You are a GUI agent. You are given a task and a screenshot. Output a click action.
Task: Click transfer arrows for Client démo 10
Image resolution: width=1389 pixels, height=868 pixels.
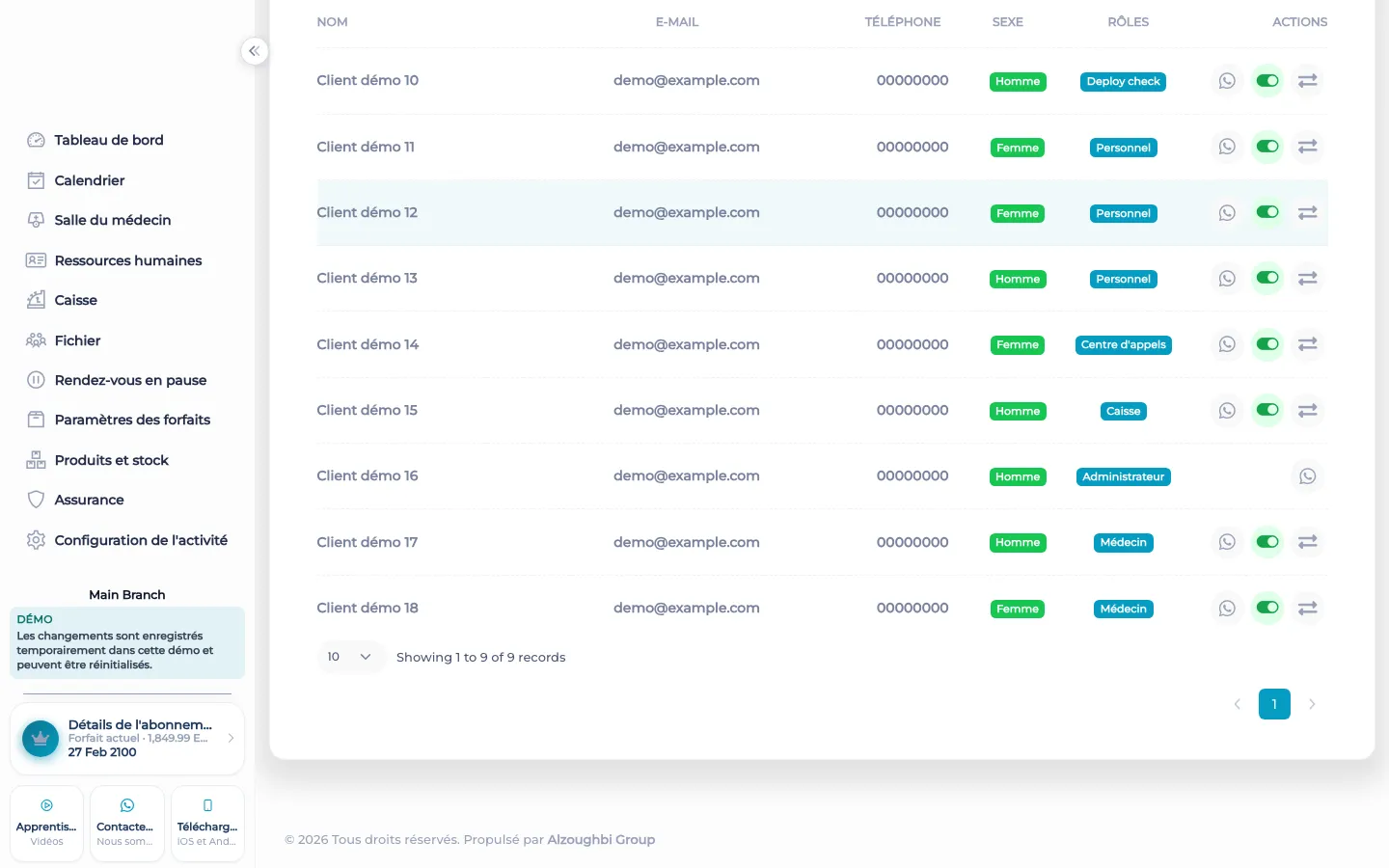[1308, 81]
